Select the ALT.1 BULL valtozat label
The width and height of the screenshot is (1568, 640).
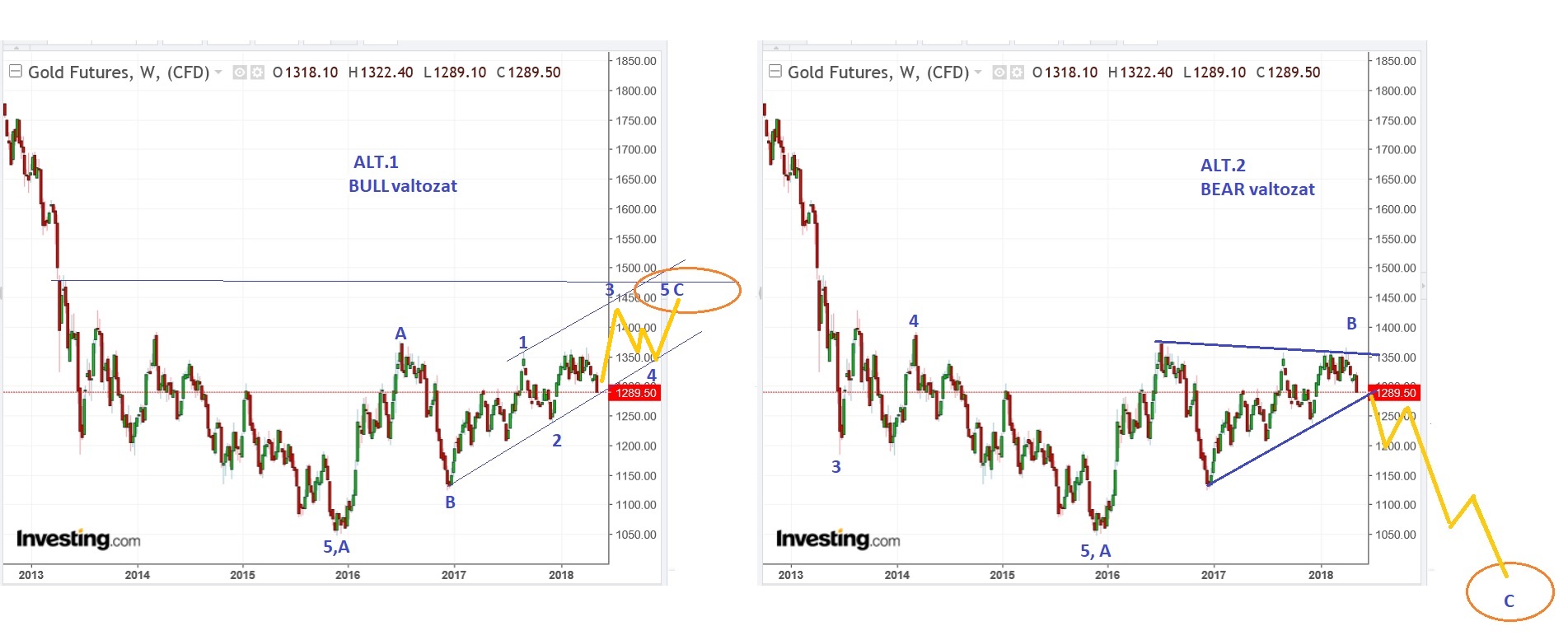tap(402, 175)
